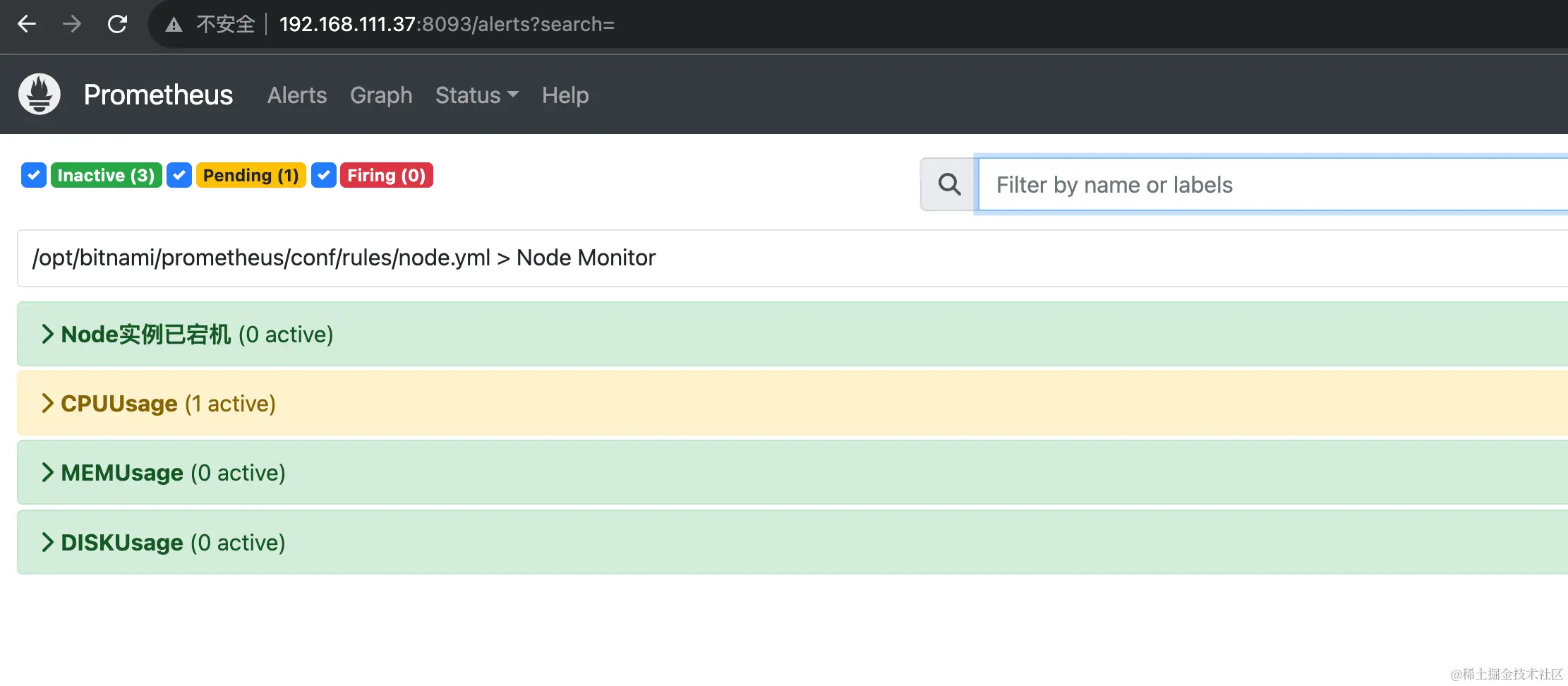Click the browser forward arrow
Viewport: 1568px width, 686px height.
[72, 24]
